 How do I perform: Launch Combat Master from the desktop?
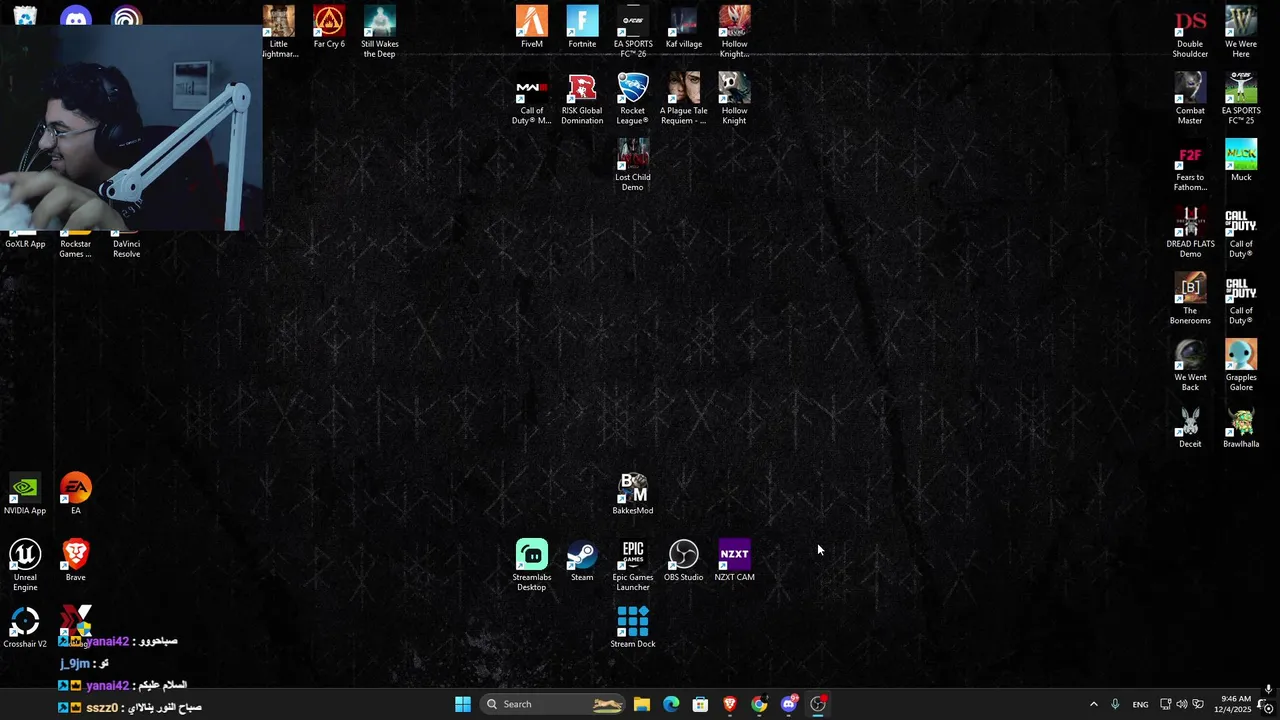coord(1190,99)
